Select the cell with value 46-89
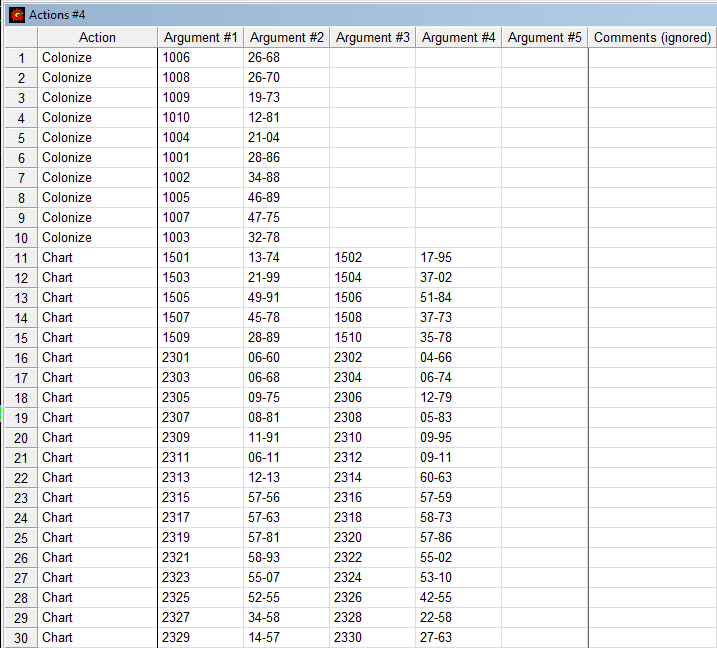This screenshot has height=648, width=717. pos(286,197)
